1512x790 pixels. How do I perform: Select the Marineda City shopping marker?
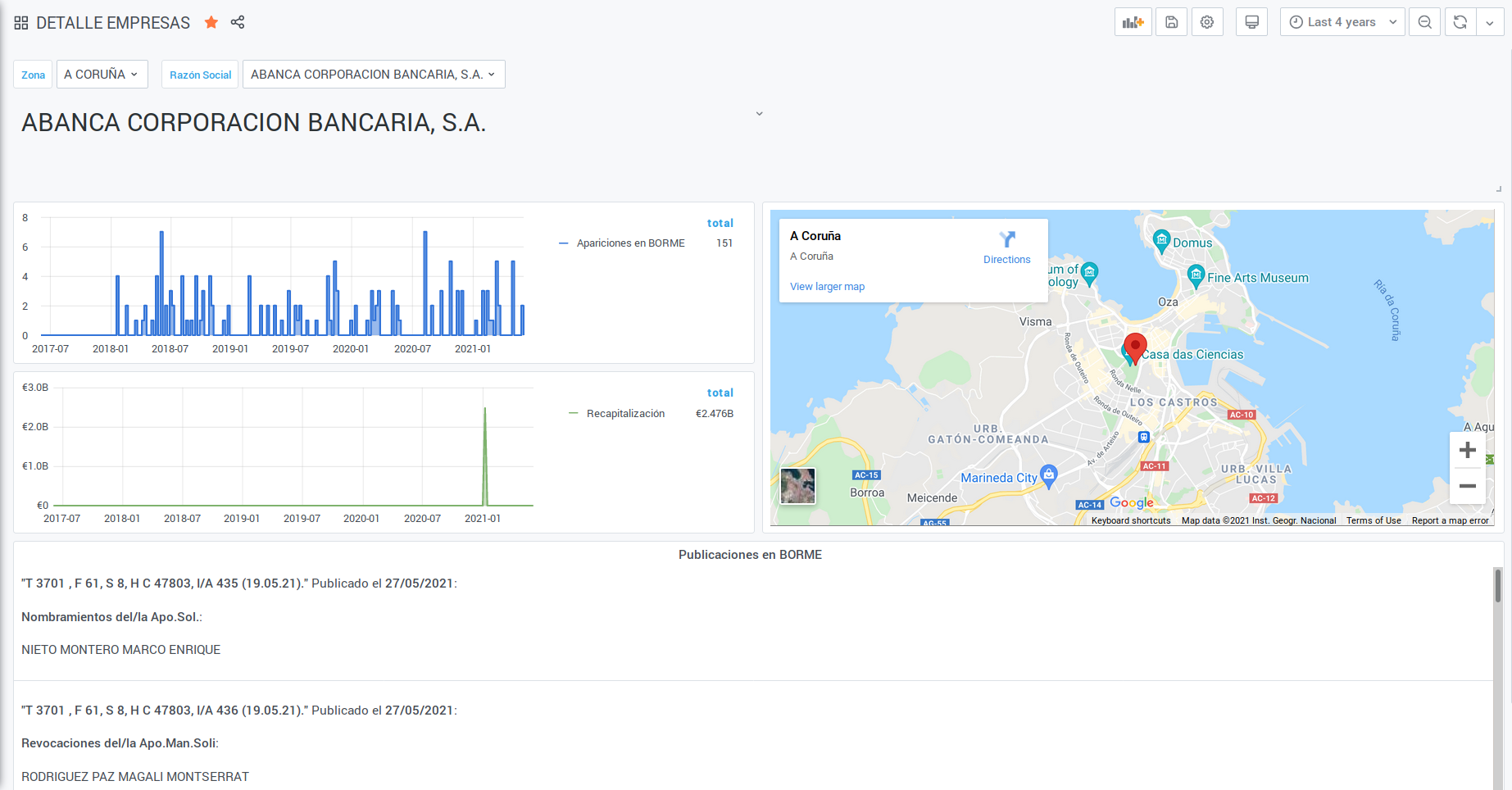tap(1049, 475)
